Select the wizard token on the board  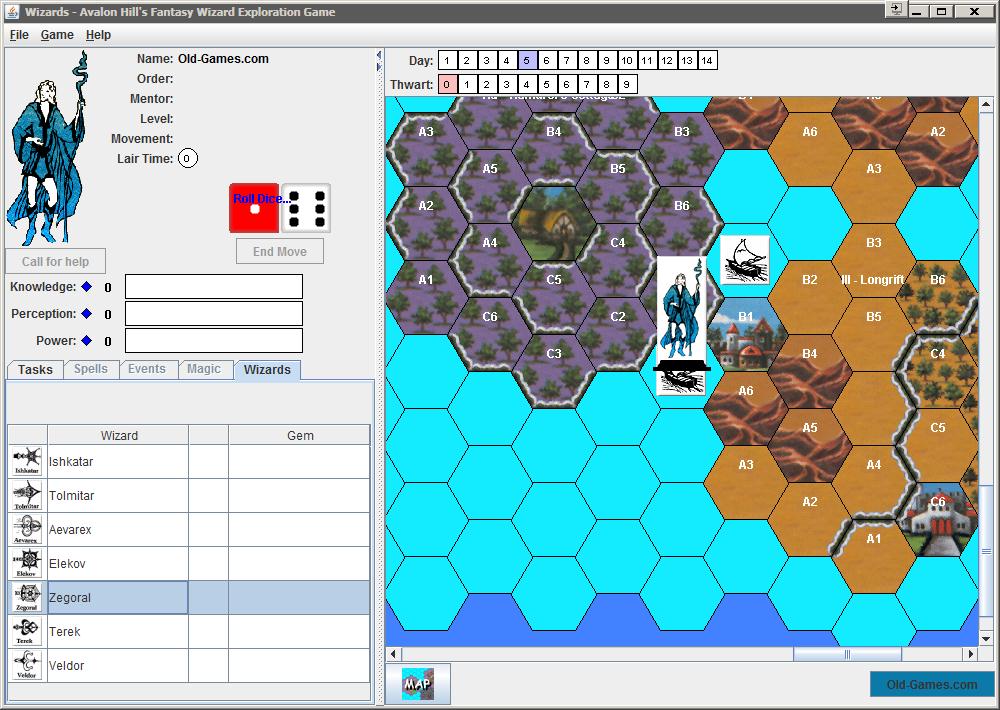tap(681, 309)
